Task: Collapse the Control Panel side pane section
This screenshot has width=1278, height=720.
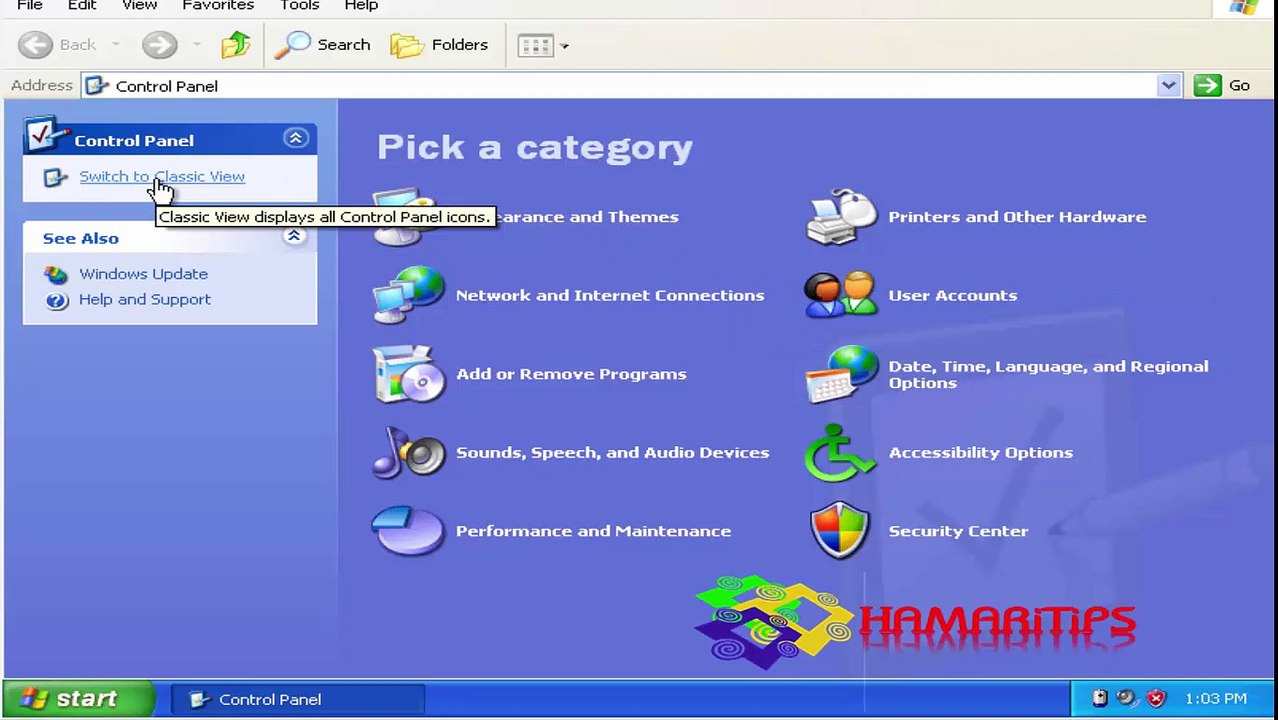Action: (295, 139)
